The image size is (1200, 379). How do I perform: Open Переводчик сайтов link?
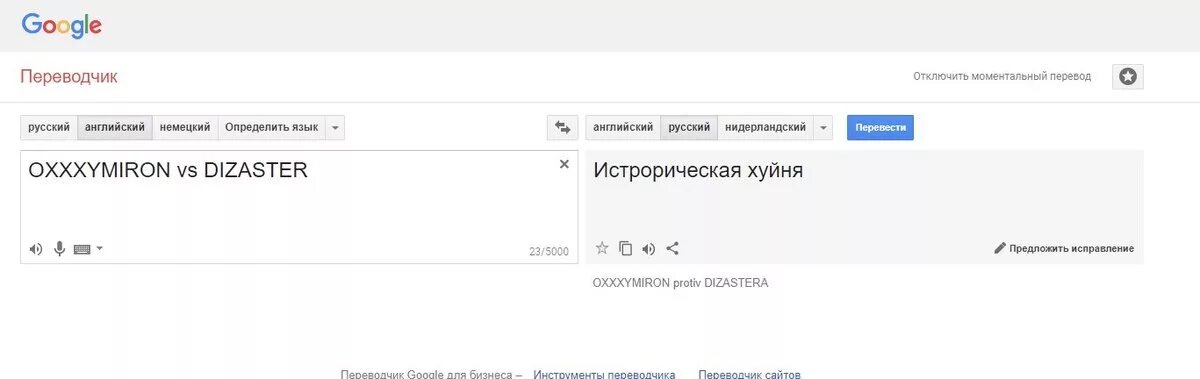click(749, 374)
